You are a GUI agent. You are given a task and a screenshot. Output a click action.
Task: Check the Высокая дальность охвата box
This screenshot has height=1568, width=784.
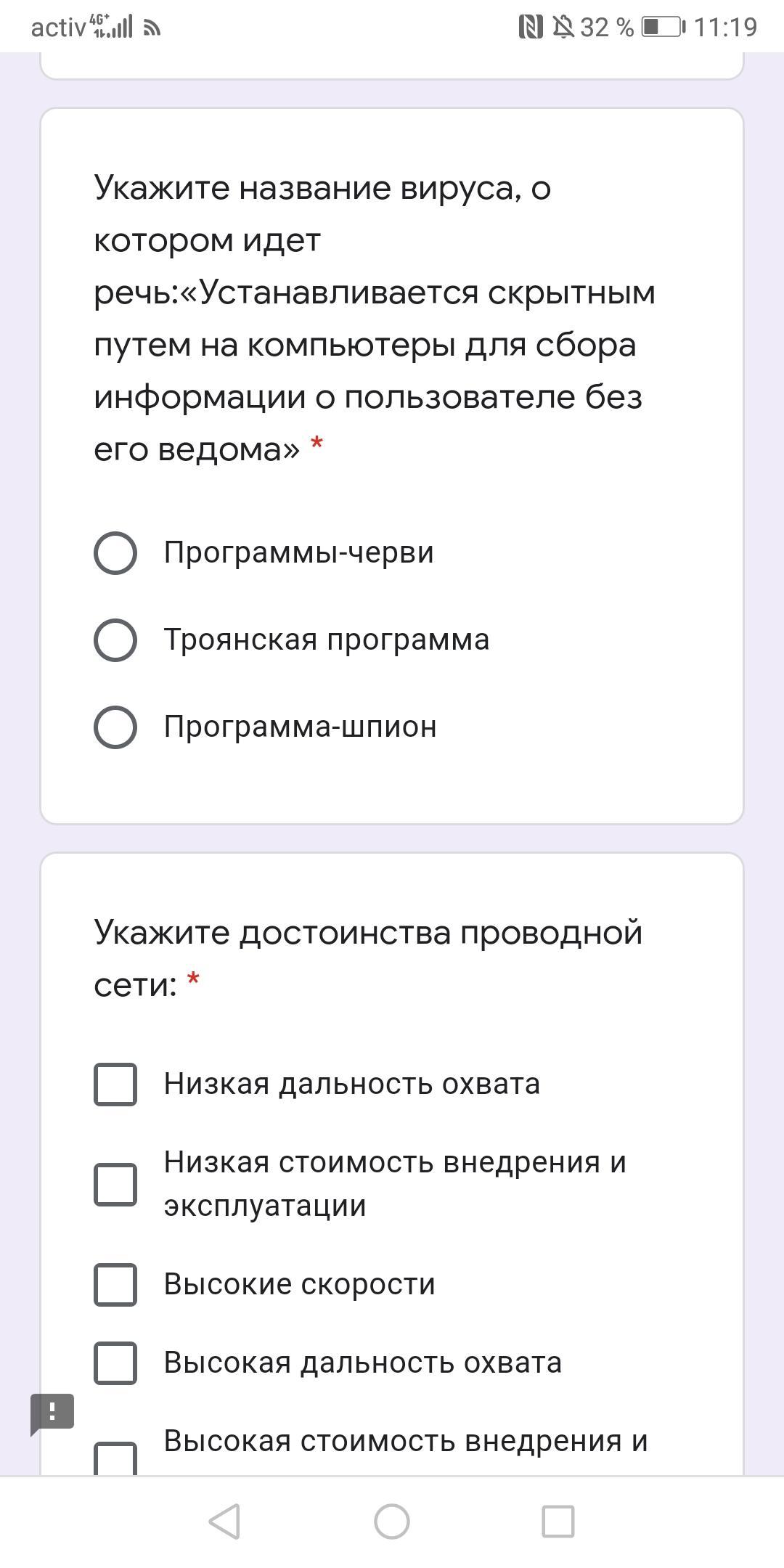(x=115, y=1363)
